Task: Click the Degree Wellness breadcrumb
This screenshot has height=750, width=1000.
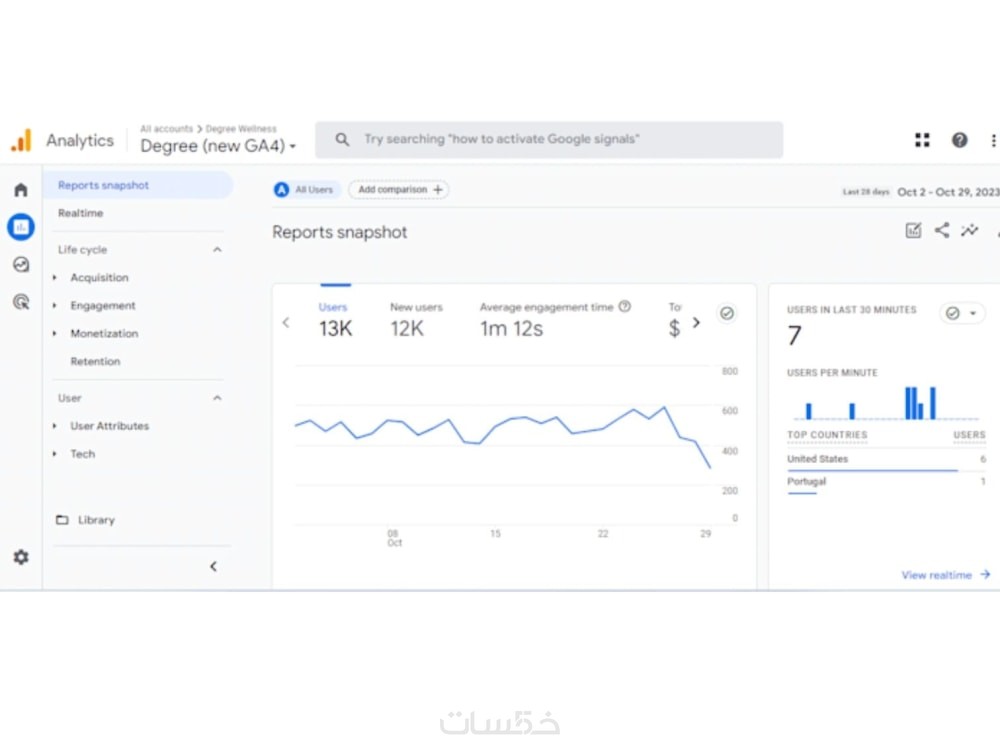Action: [240, 129]
